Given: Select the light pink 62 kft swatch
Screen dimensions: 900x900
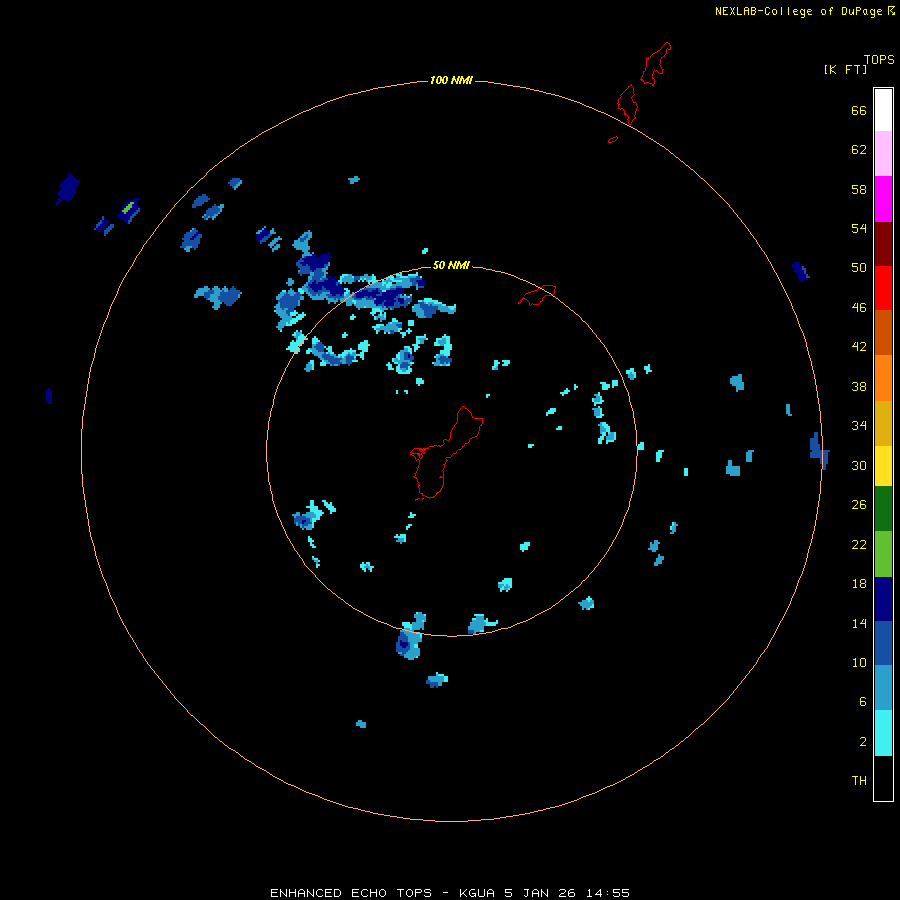Looking at the screenshot, I should [883, 154].
